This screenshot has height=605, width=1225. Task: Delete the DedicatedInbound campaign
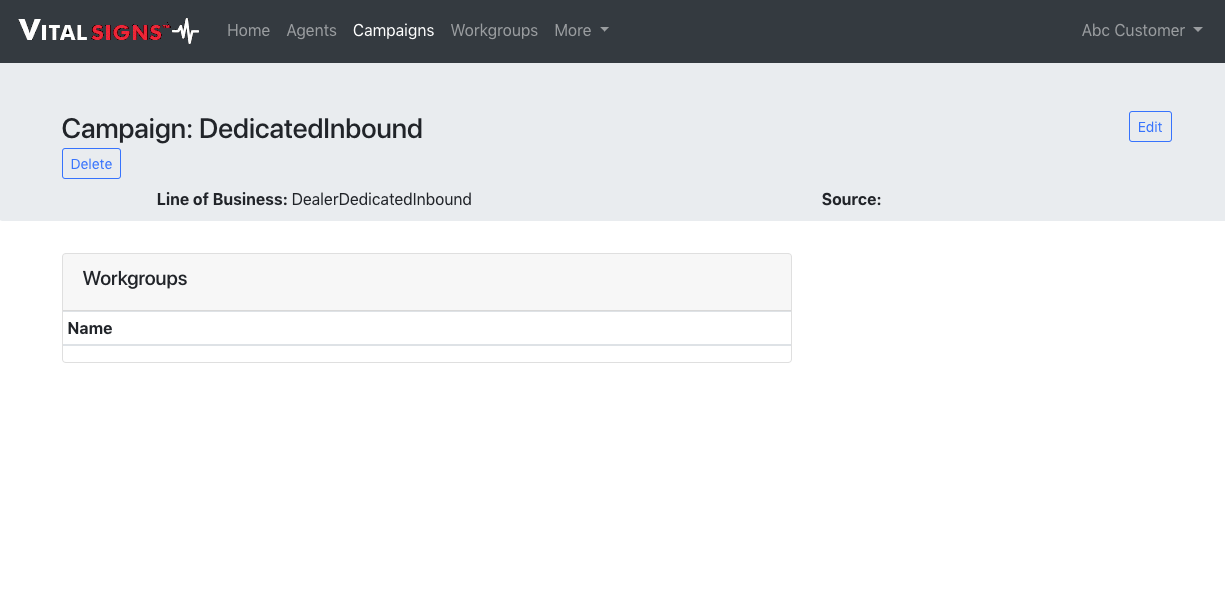pos(91,164)
